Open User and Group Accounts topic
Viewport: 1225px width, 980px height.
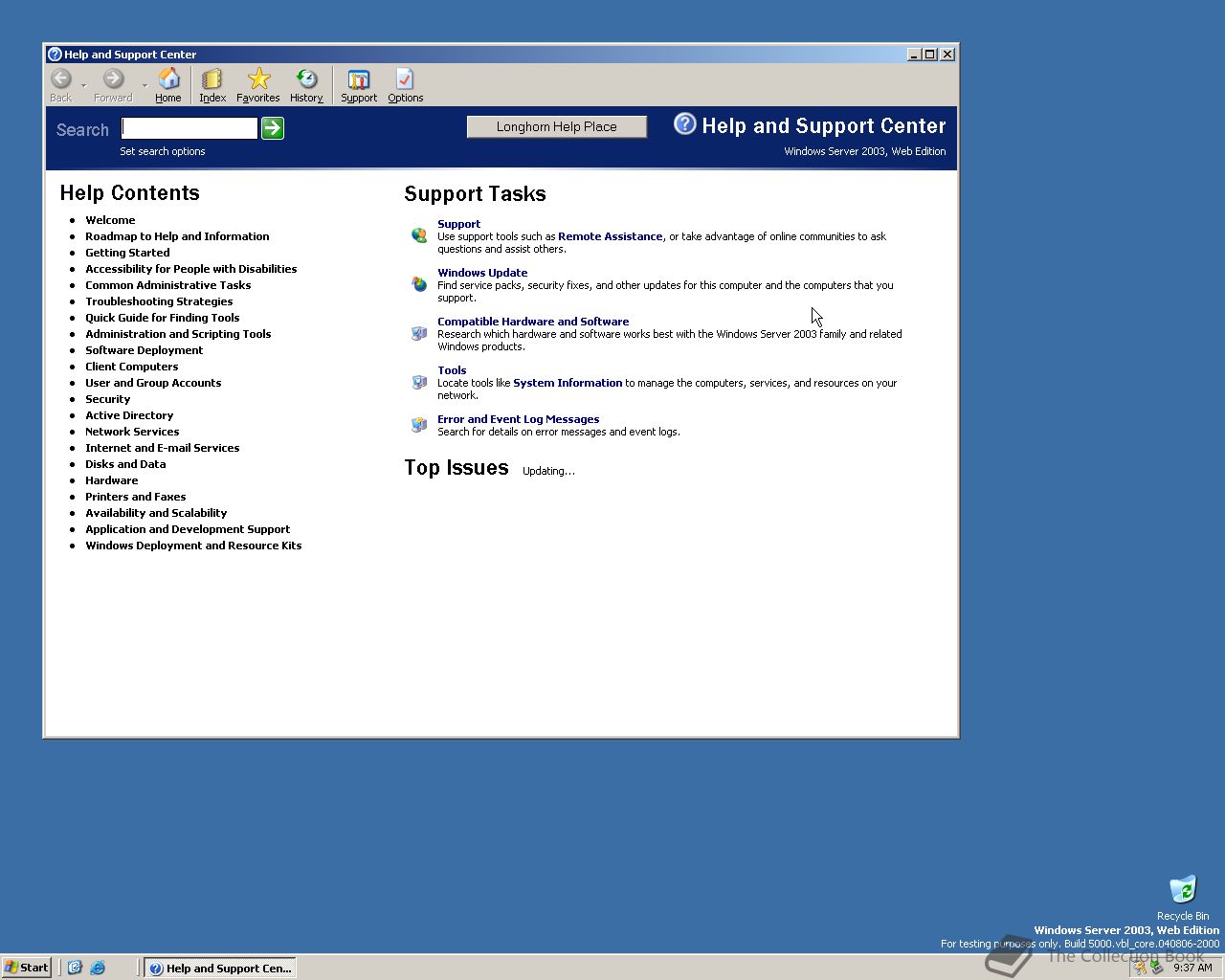click(x=153, y=383)
